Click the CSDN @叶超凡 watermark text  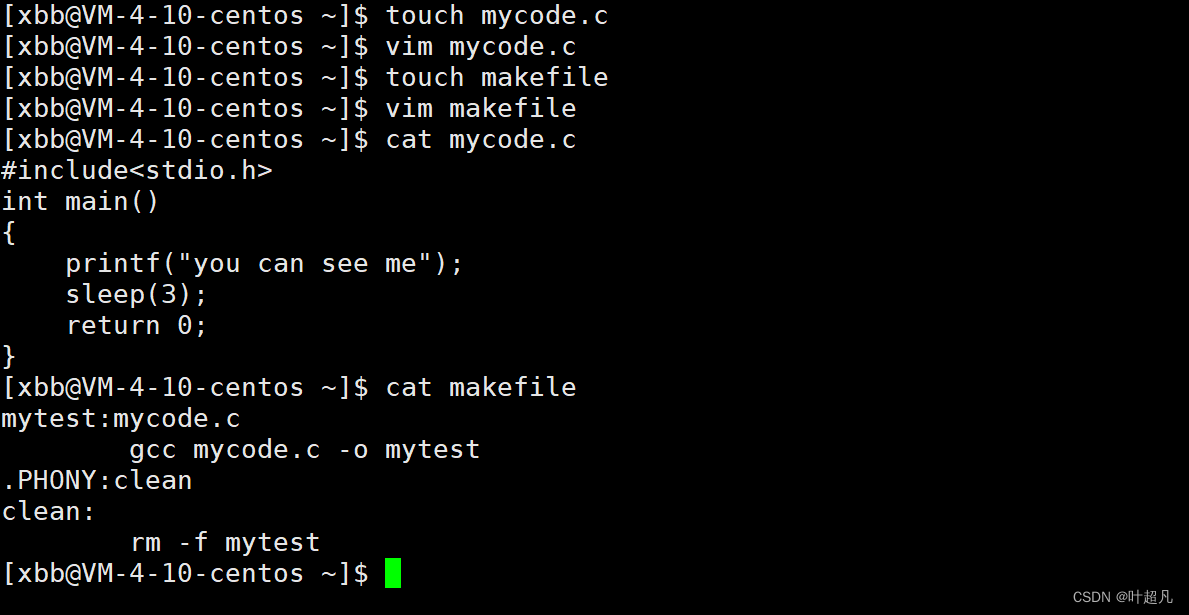1122,597
